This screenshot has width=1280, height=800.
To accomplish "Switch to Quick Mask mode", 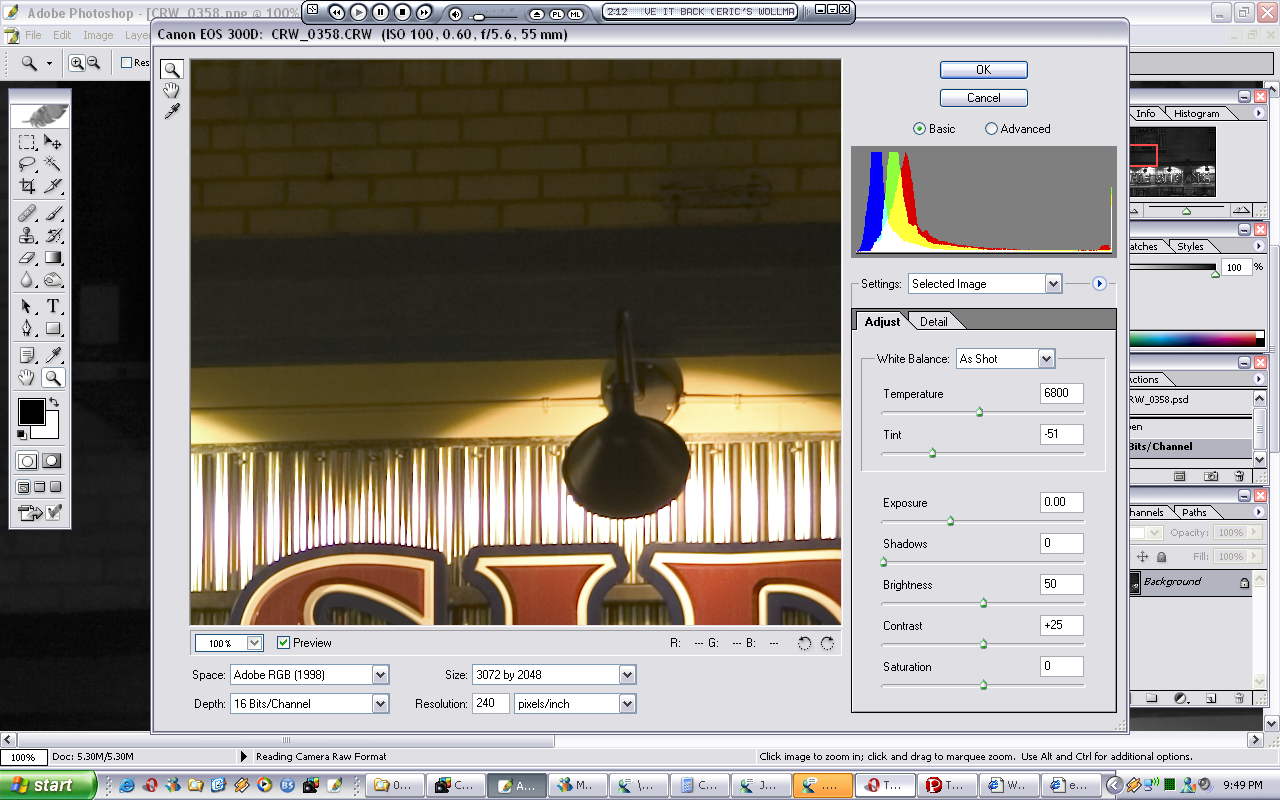I will point(52,460).
